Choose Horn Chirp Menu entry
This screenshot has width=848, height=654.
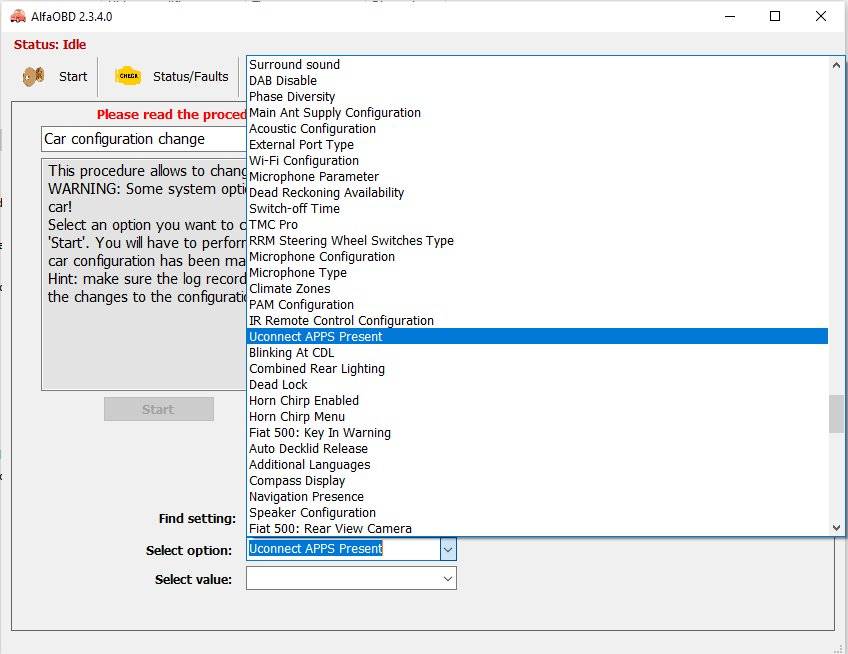537,417
